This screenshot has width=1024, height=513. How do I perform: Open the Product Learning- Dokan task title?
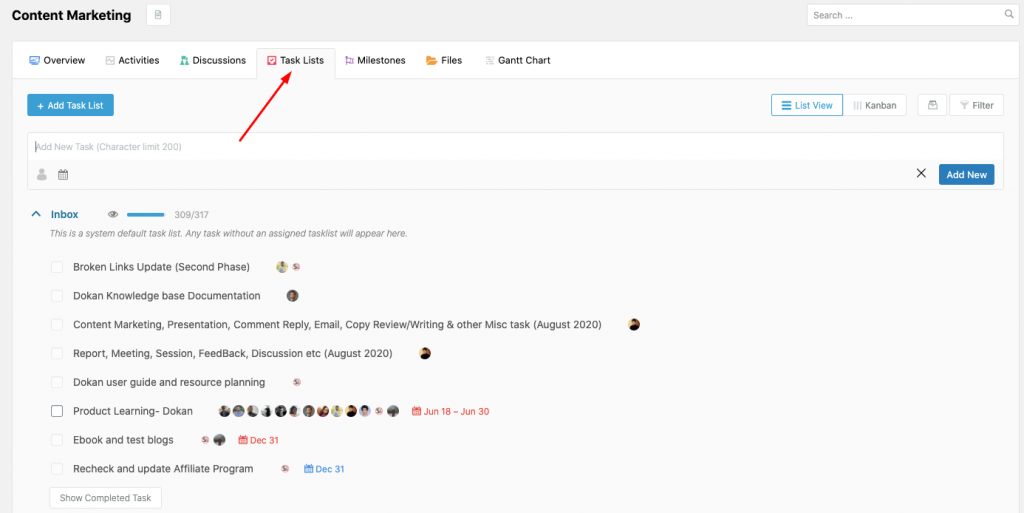click(133, 411)
